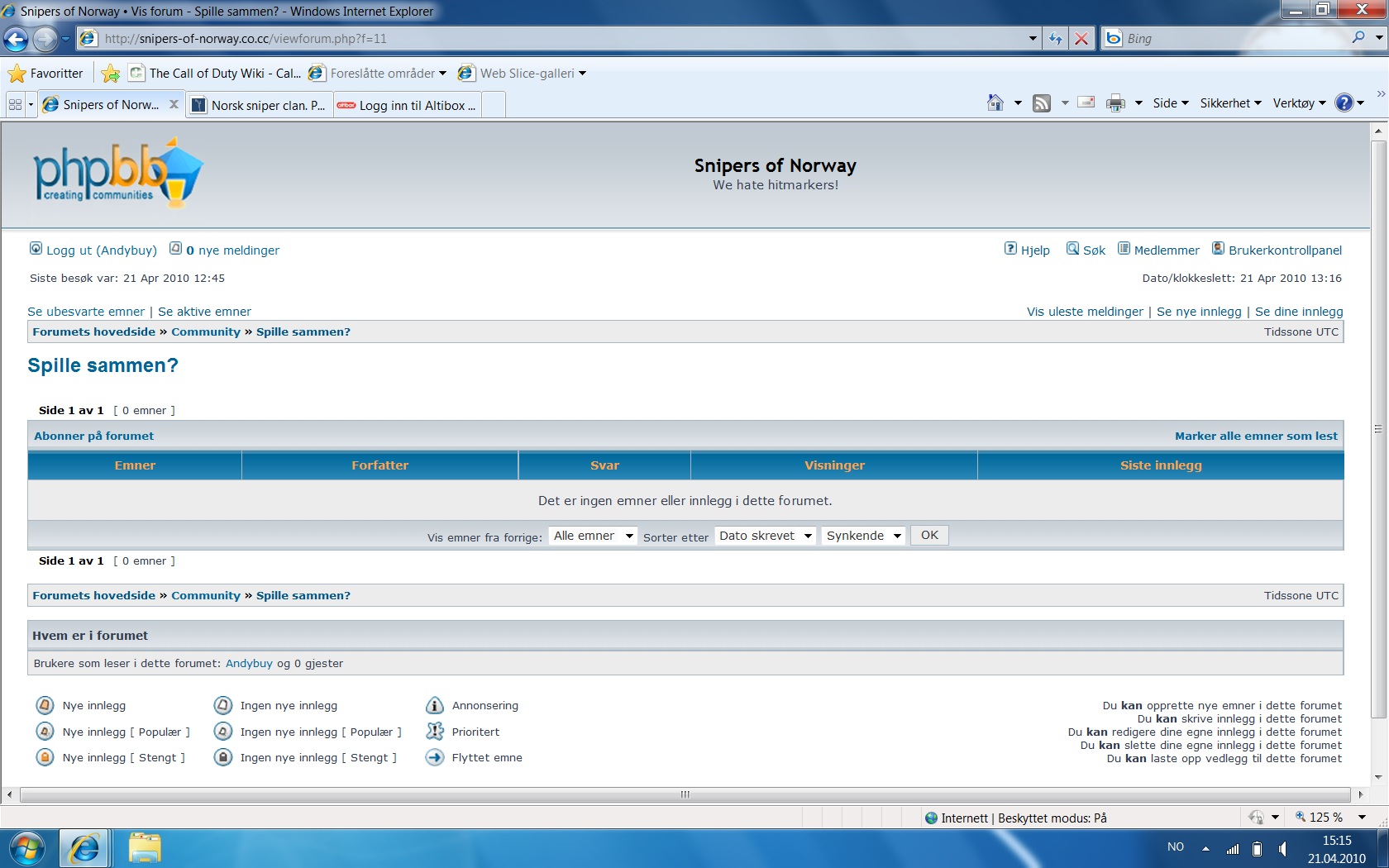The image size is (1389, 868).
Task: Click the read mail envelope icon
Action: 1086,103
